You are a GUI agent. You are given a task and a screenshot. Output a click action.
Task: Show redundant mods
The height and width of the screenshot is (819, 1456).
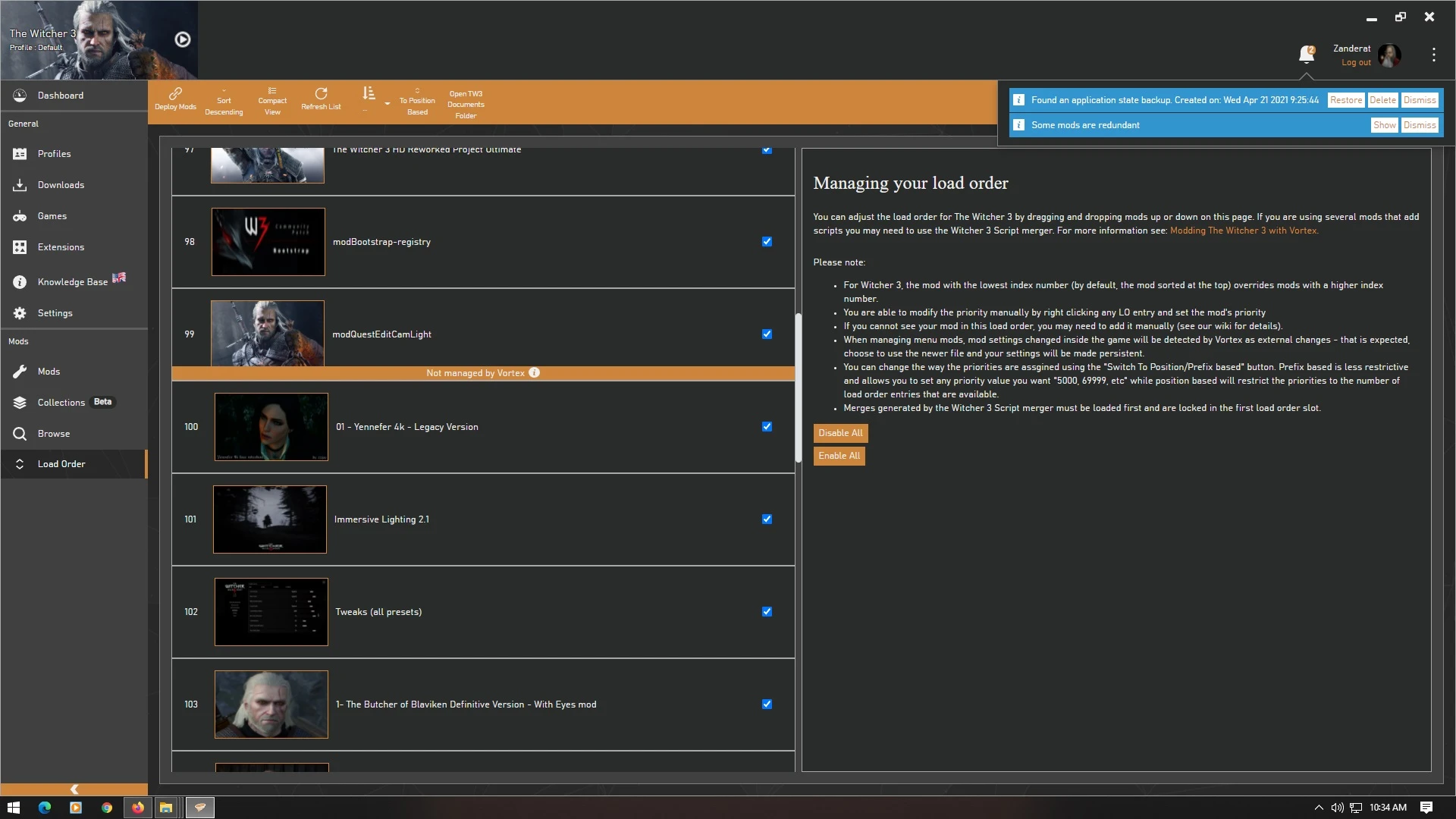[1384, 125]
